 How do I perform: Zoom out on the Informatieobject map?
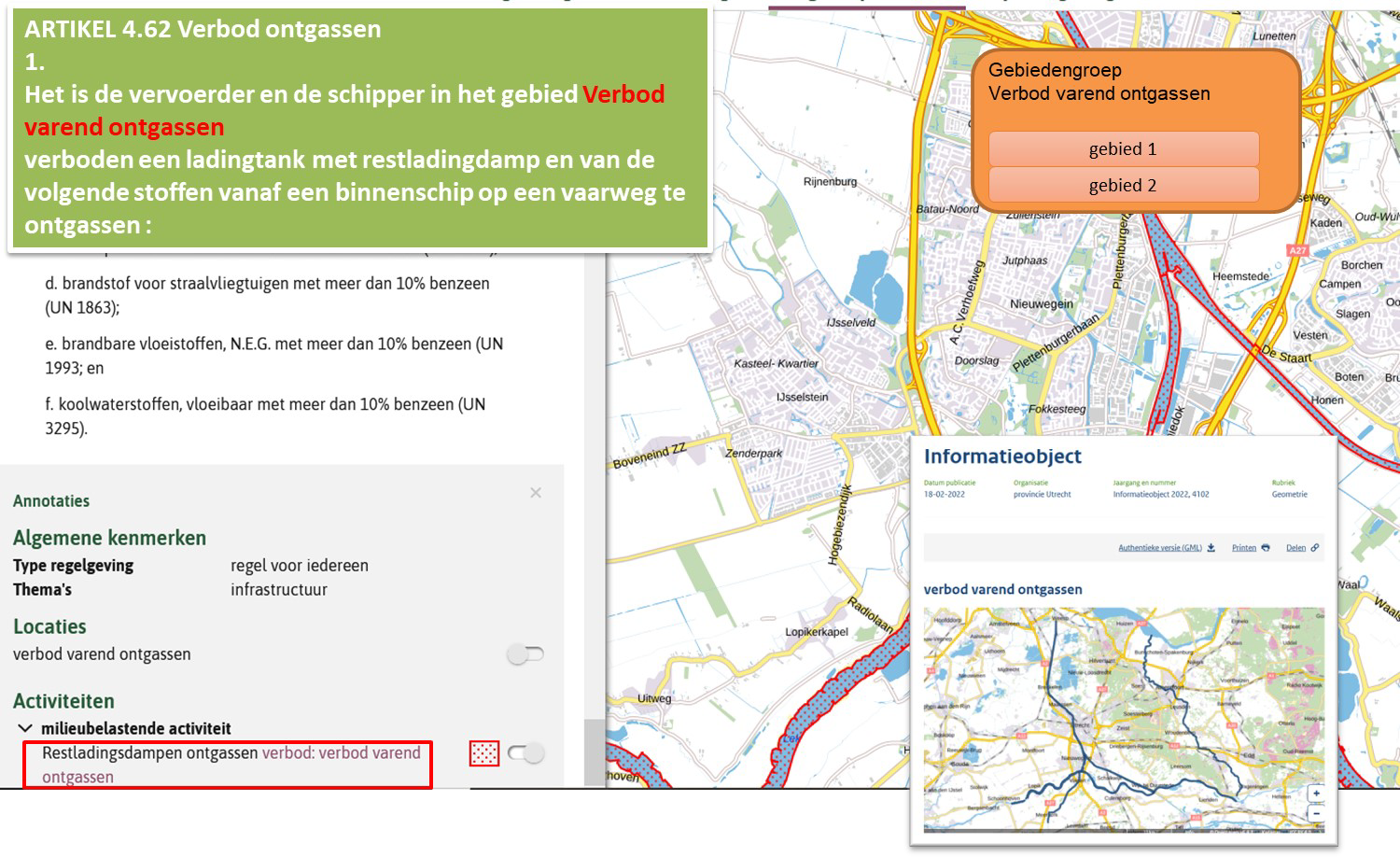click(x=1316, y=813)
